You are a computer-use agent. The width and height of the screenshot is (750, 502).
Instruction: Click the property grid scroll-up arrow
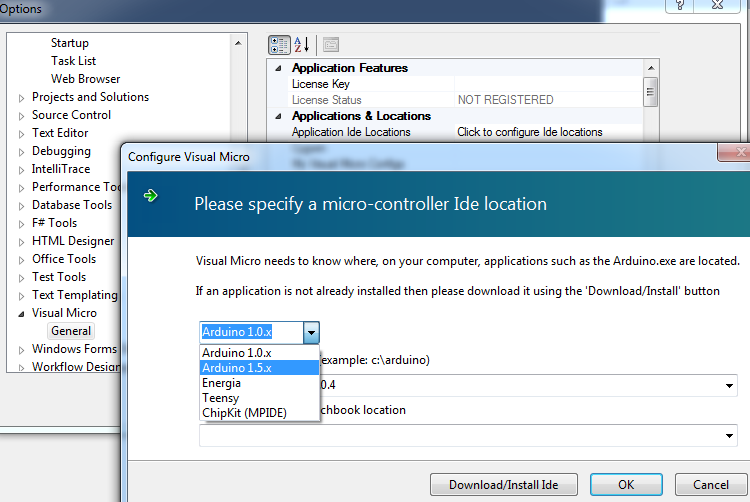[x=651, y=68]
